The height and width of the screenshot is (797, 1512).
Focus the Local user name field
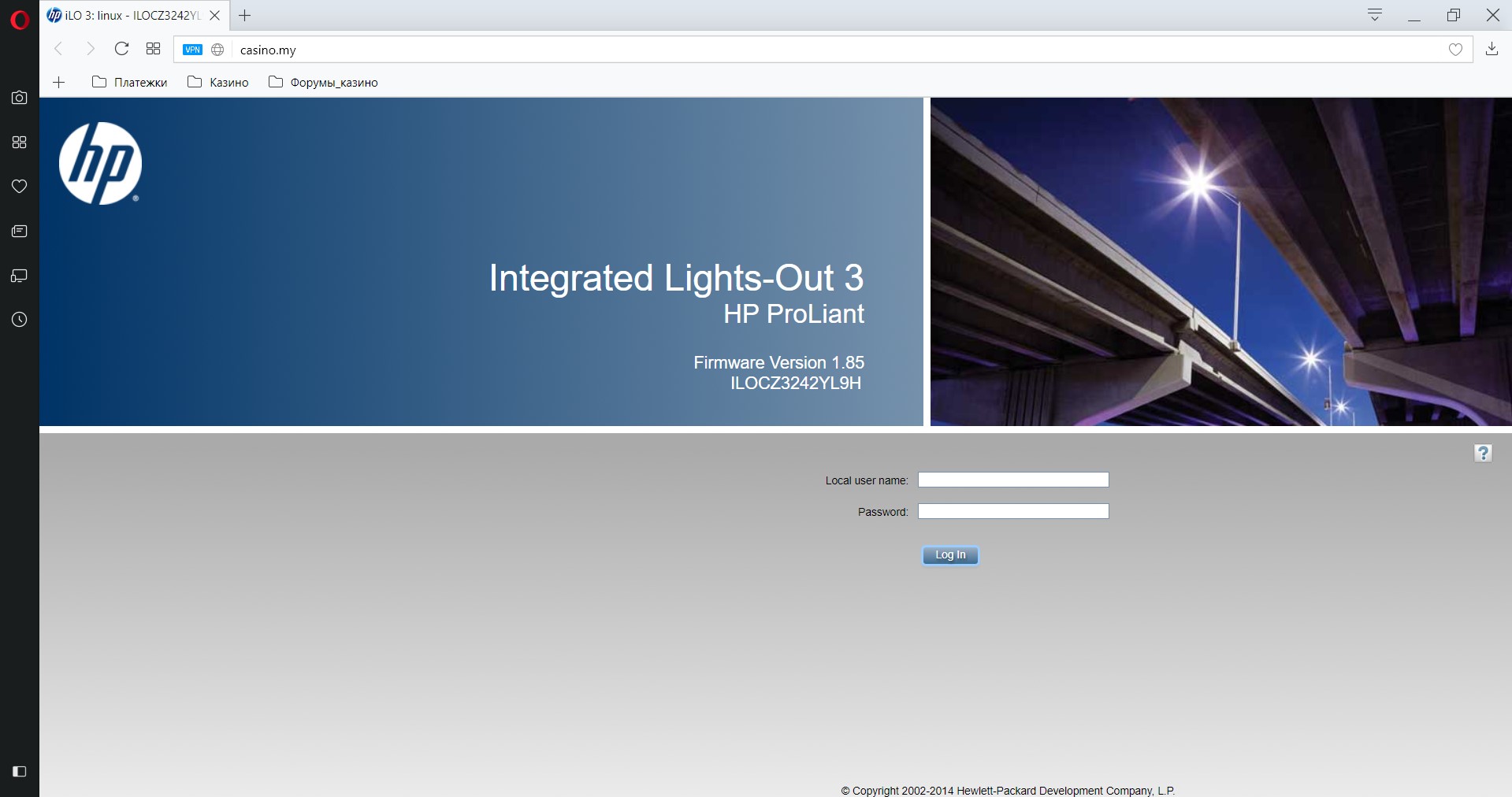(1013, 480)
